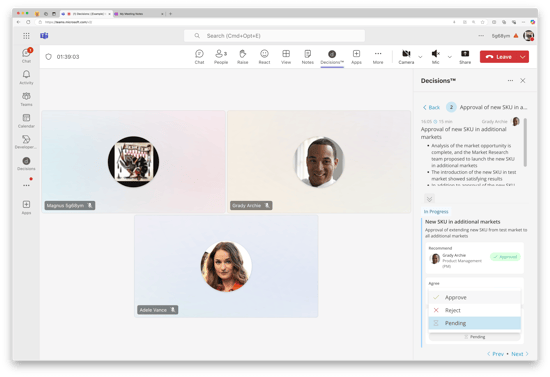Expand Mic options dropdown arrow
Image resolution: width=550 pixels, height=377 pixels.
(450, 57)
